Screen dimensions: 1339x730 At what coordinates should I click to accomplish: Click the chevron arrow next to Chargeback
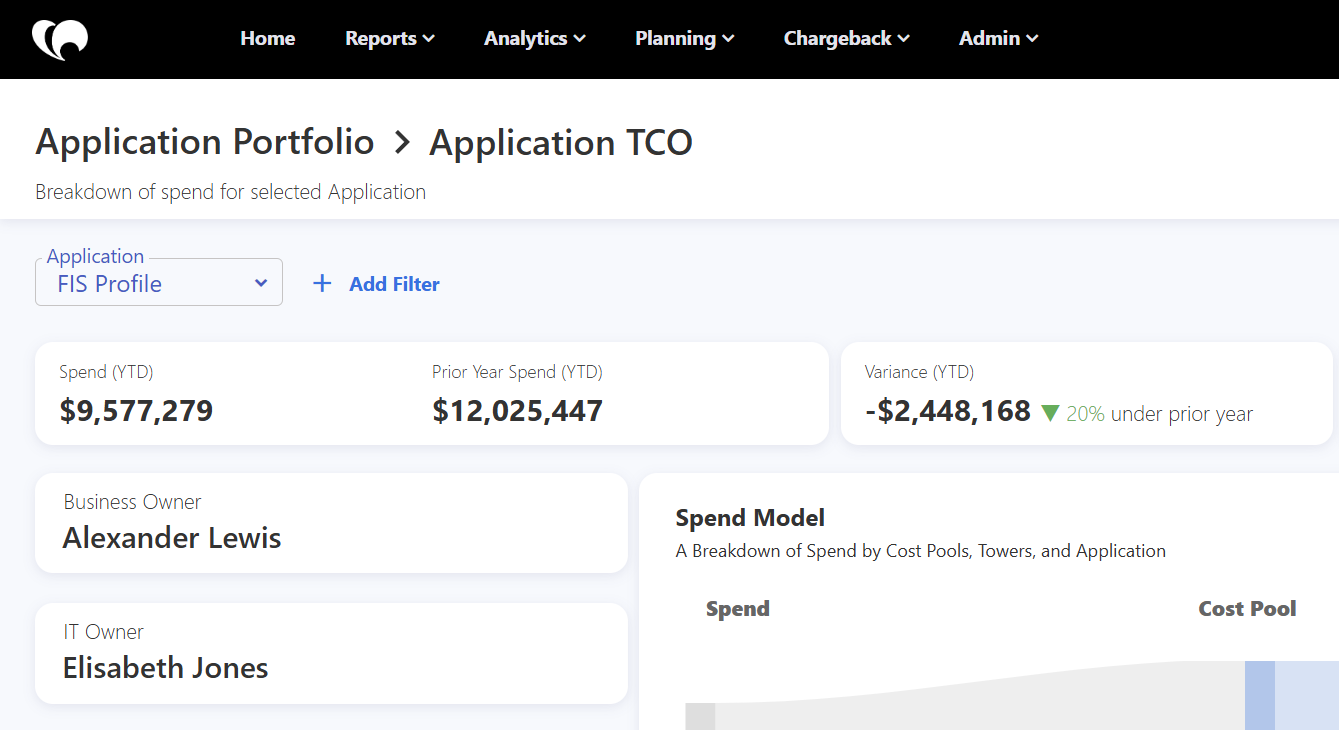point(904,39)
